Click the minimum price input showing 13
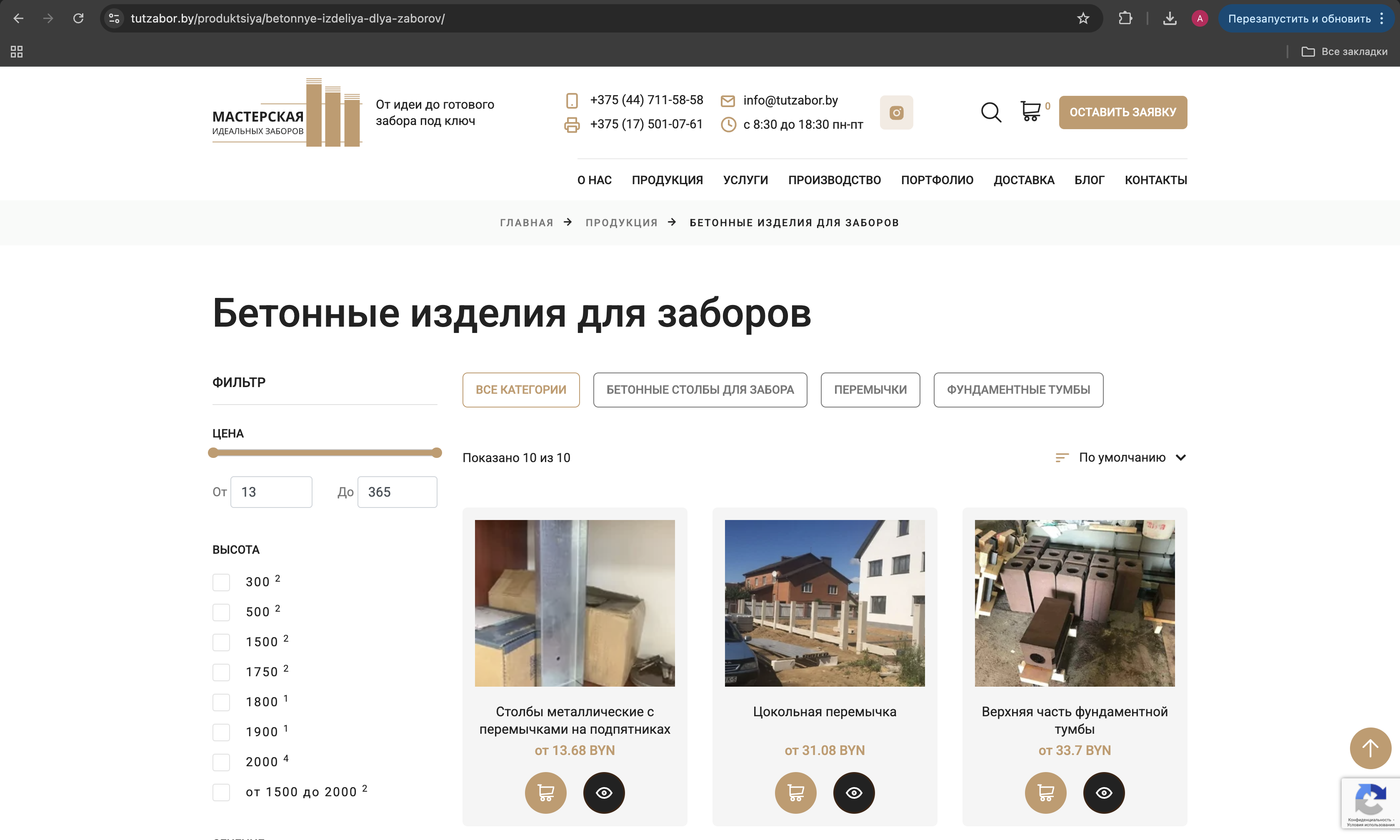1400x840 pixels. (x=271, y=492)
